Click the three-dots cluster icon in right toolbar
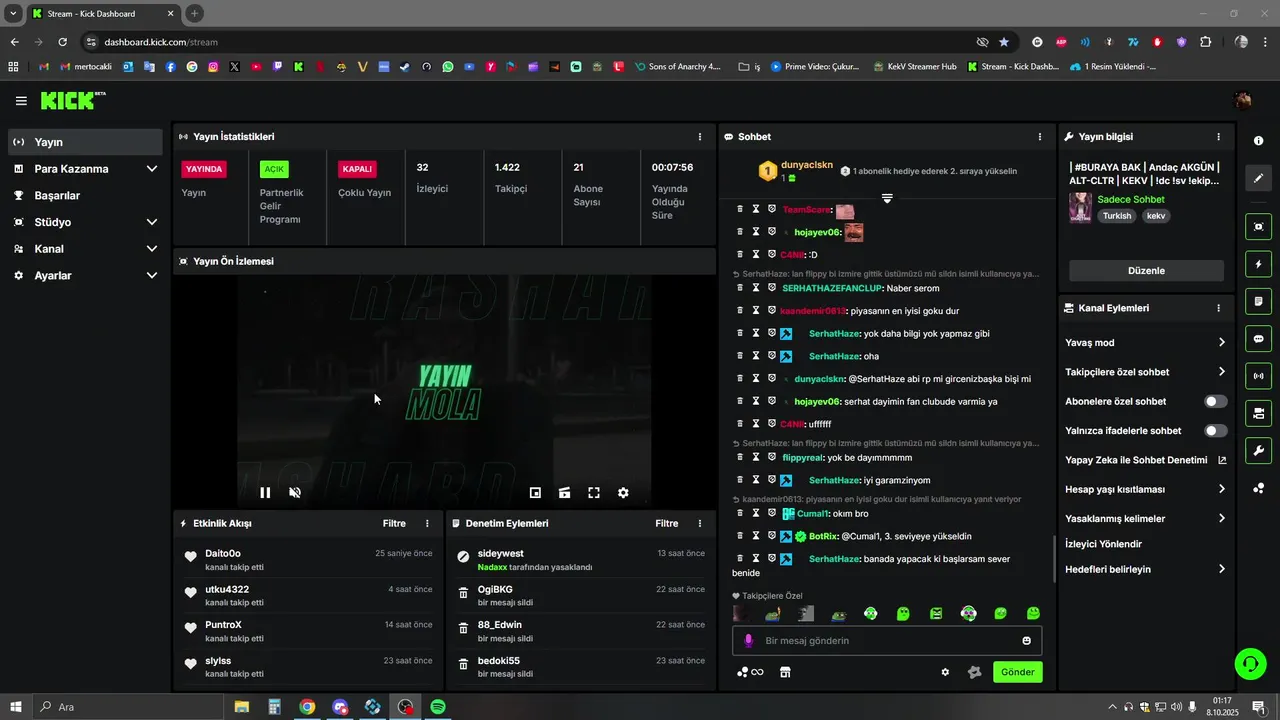This screenshot has width=1280, height=720. [1259, 488]
